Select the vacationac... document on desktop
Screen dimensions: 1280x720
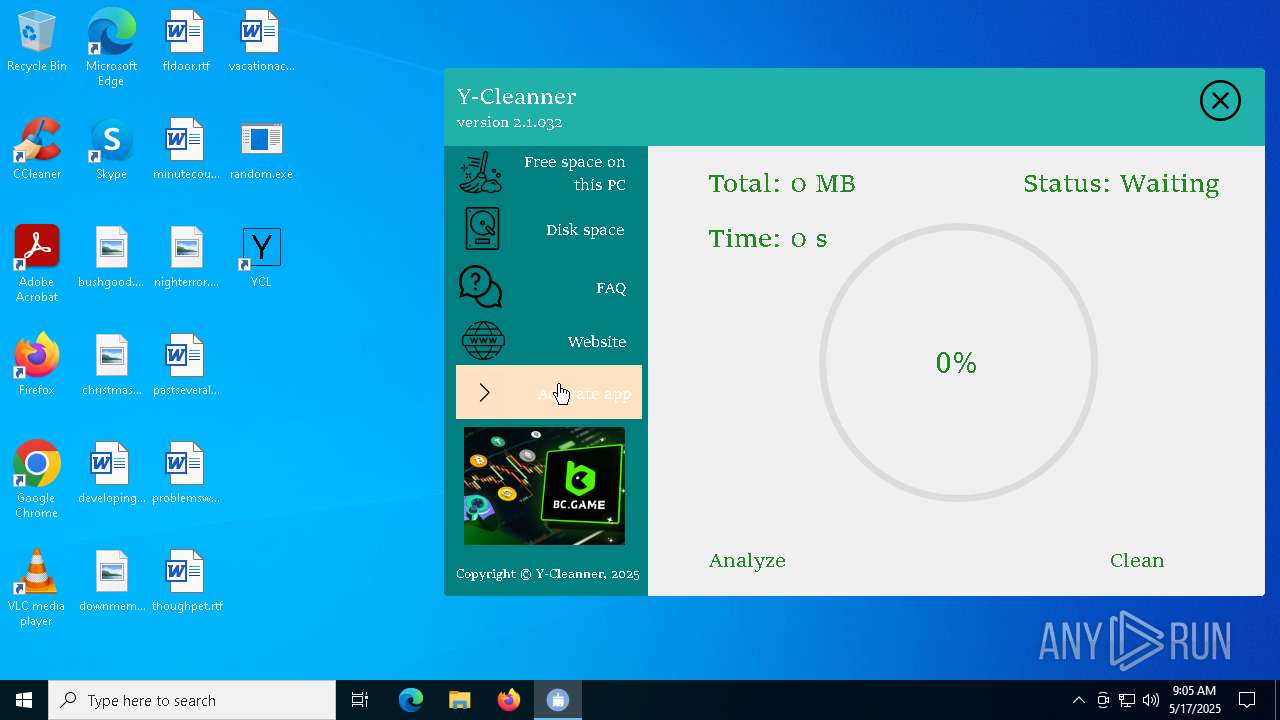[x=261, y=42]
